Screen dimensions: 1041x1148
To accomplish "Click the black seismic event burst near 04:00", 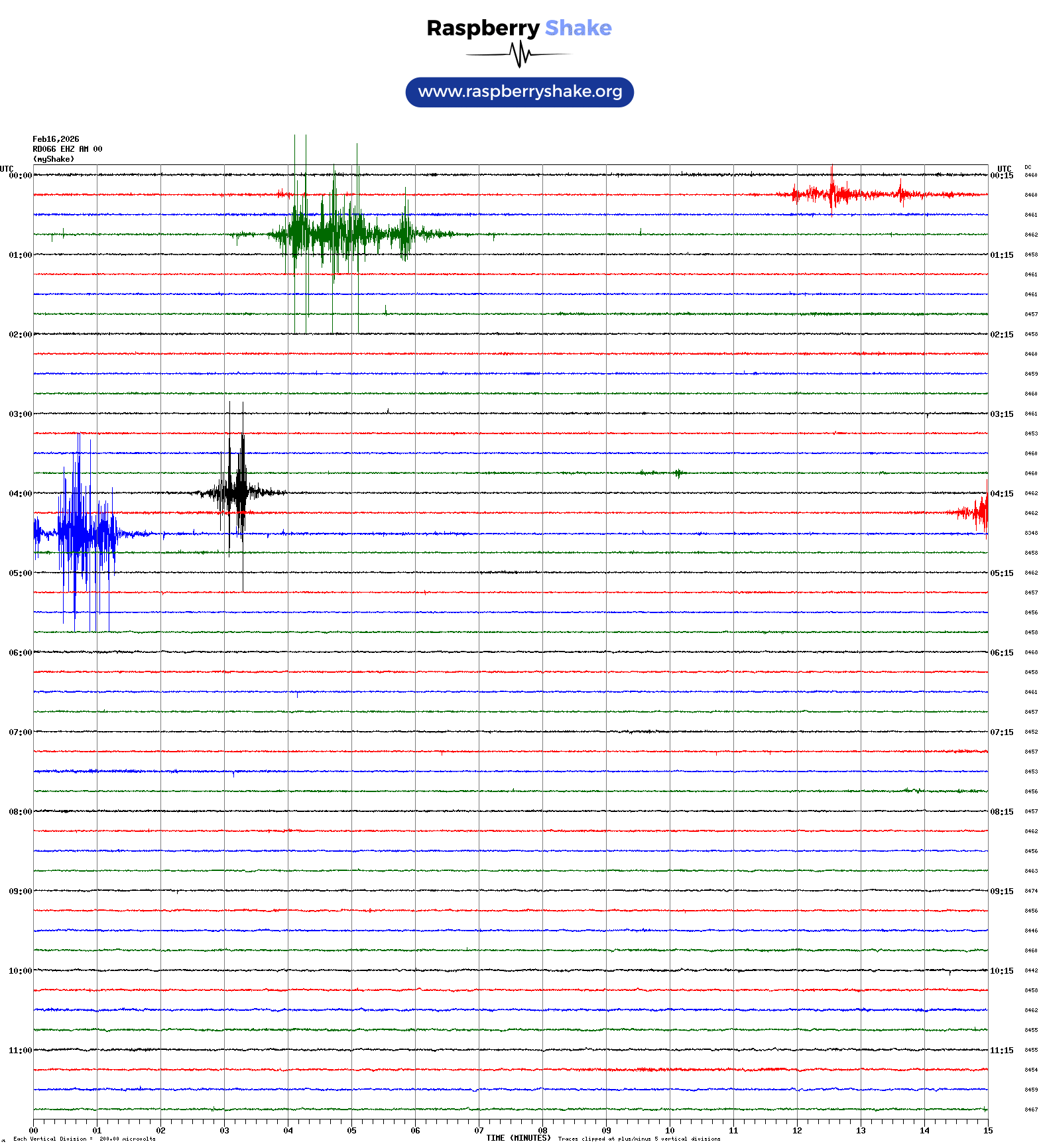I will point(235,492).
